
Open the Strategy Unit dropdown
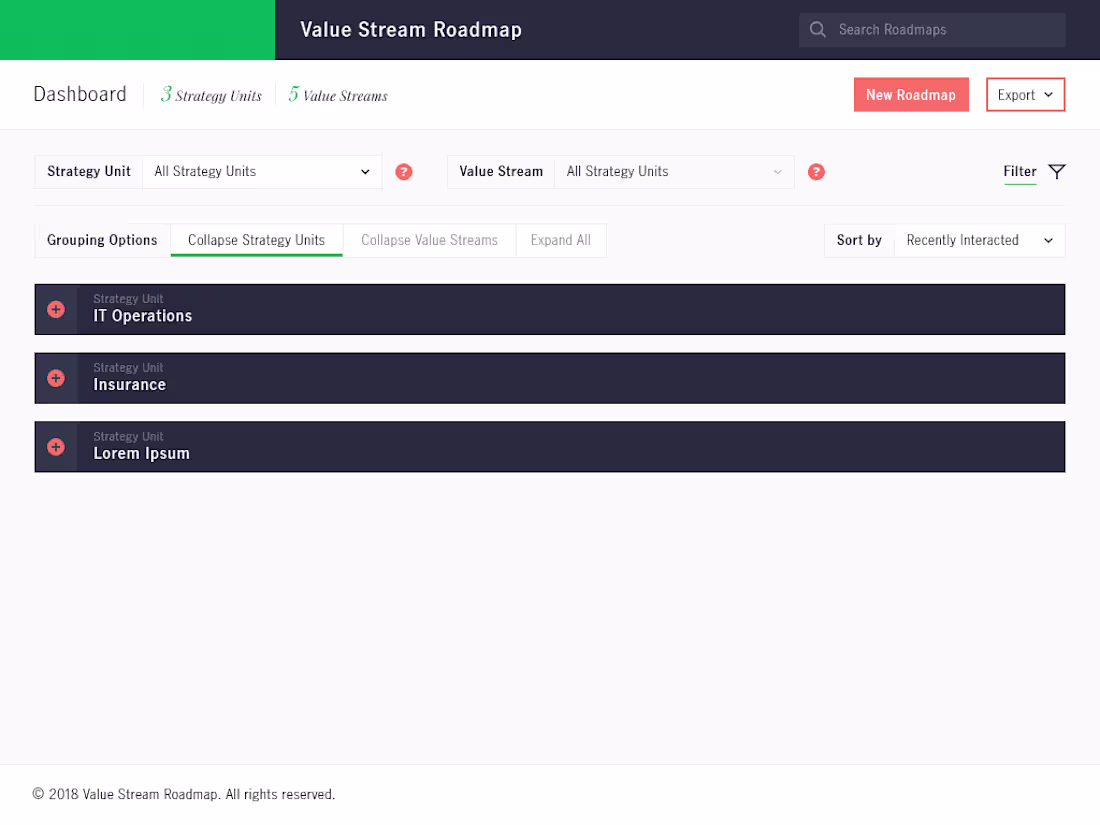pyautogui.click(x=262, y=172)
